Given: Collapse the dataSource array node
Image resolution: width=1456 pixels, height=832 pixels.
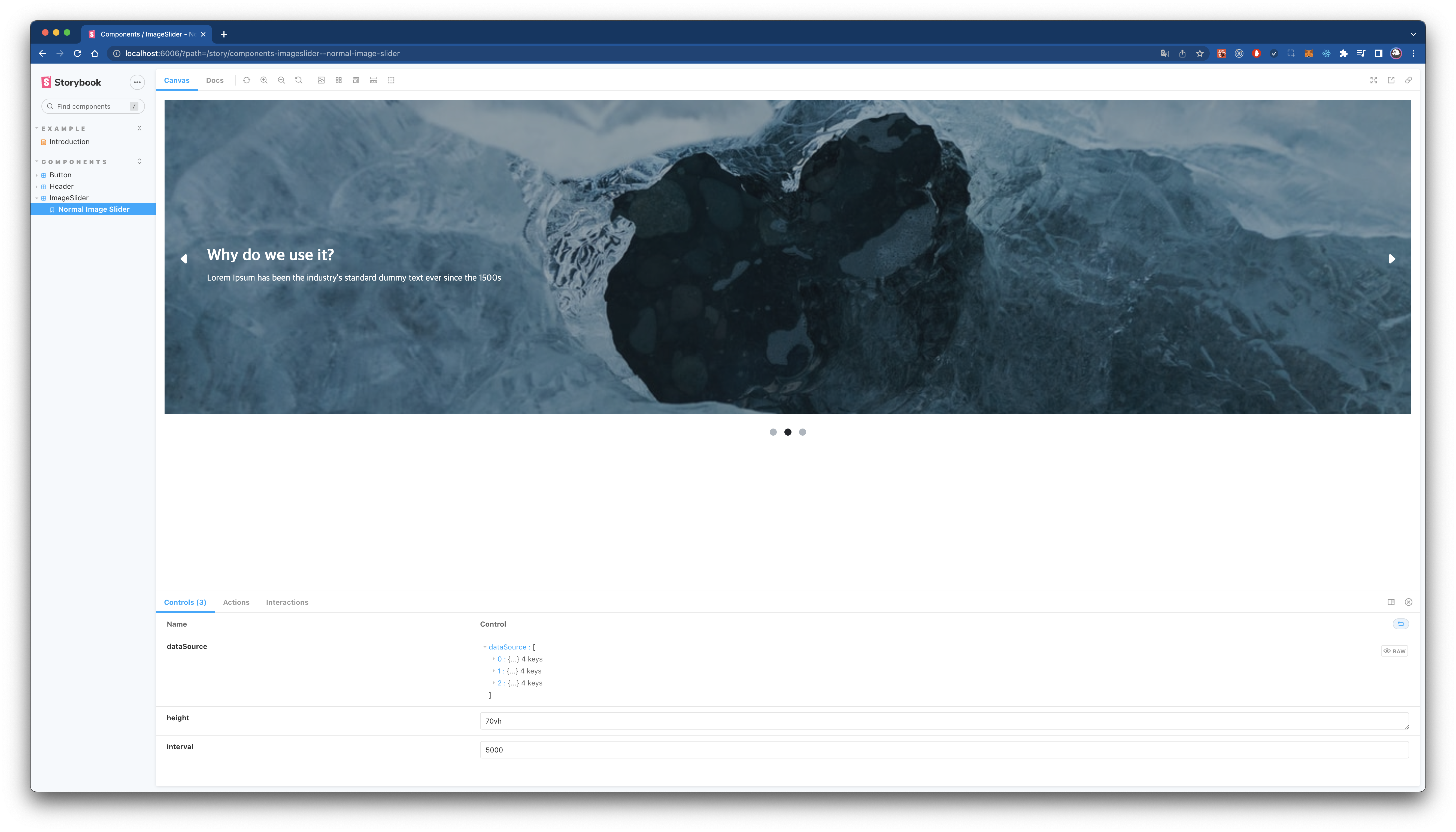Looking at the screenshot, I should [x=485, y=647].
